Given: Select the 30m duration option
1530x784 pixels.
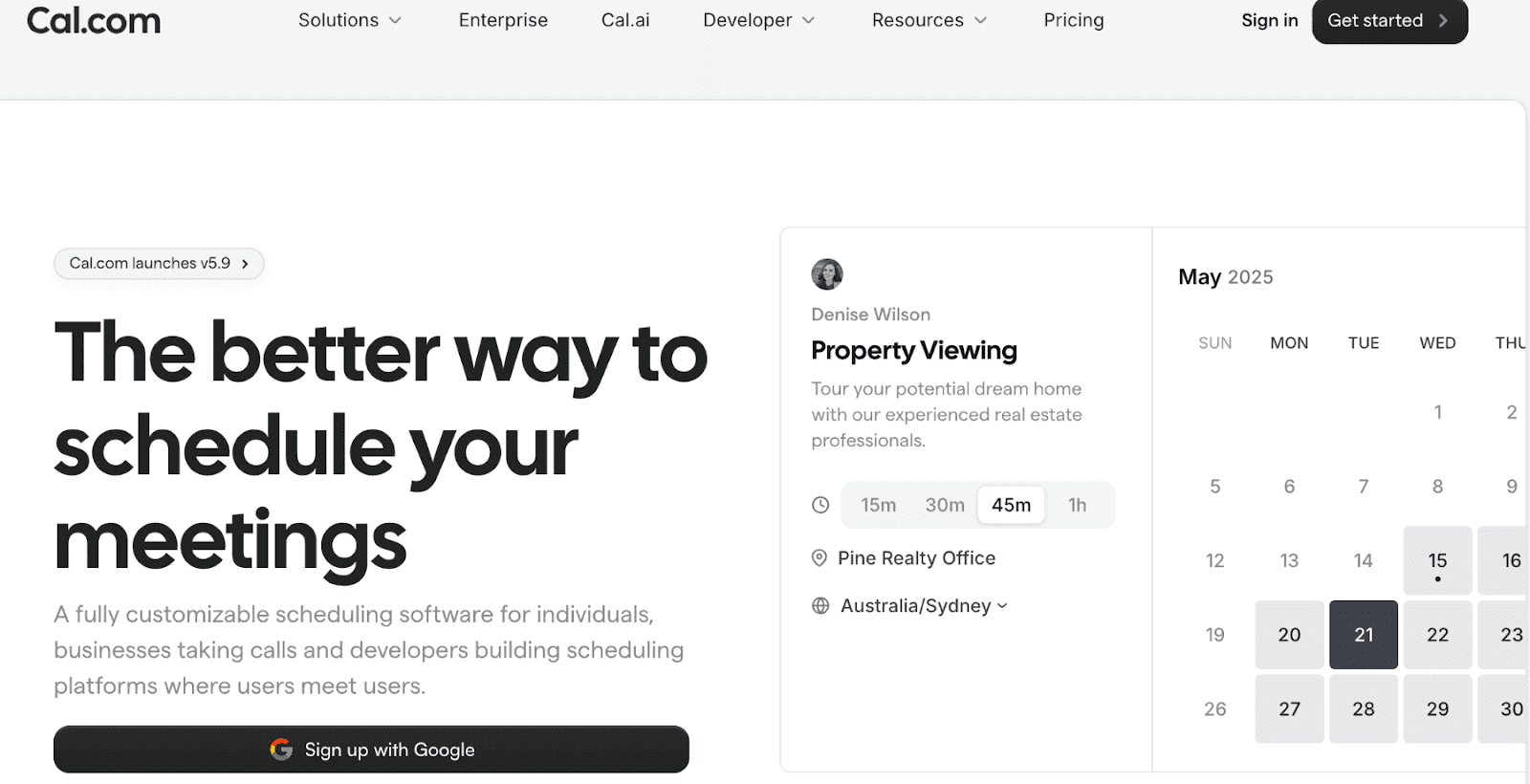Looking at the screenshot, I should point(945,505).
